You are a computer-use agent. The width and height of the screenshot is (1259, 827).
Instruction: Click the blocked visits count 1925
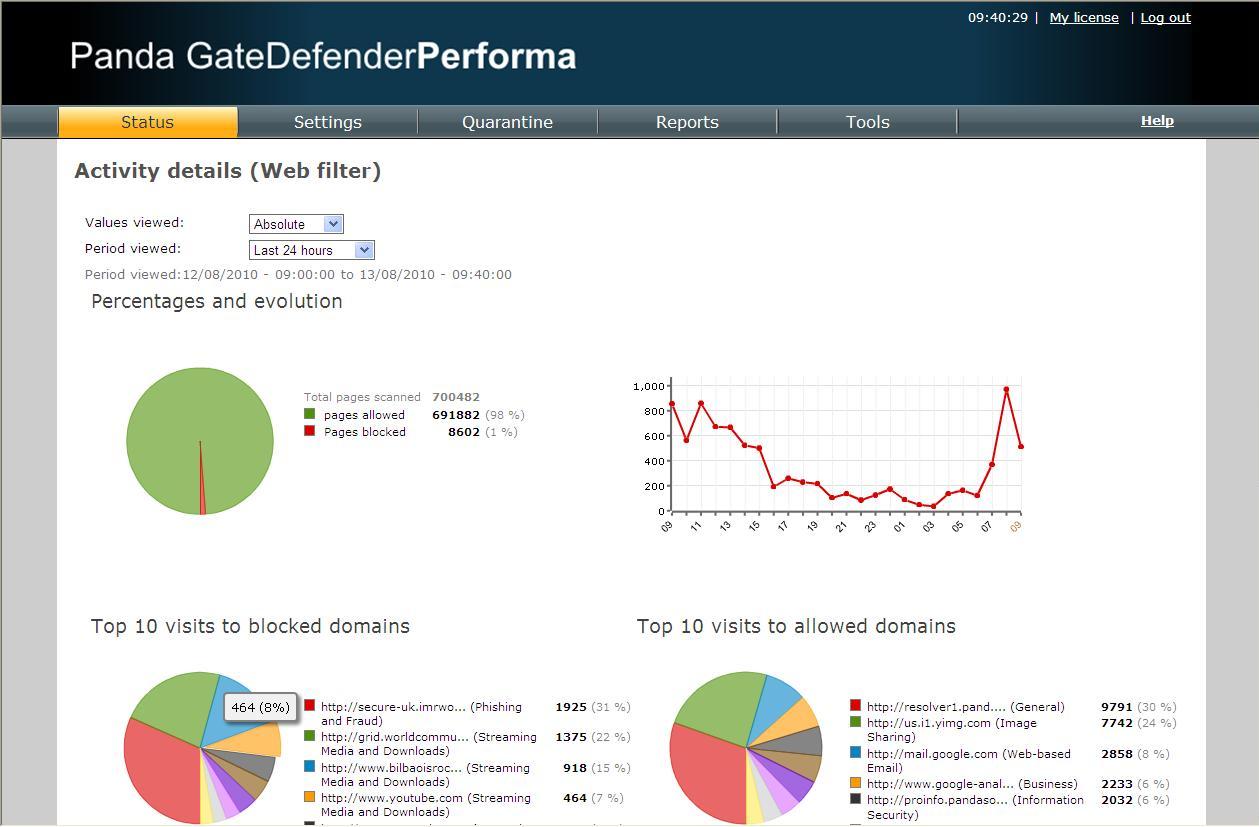point(571,707)
